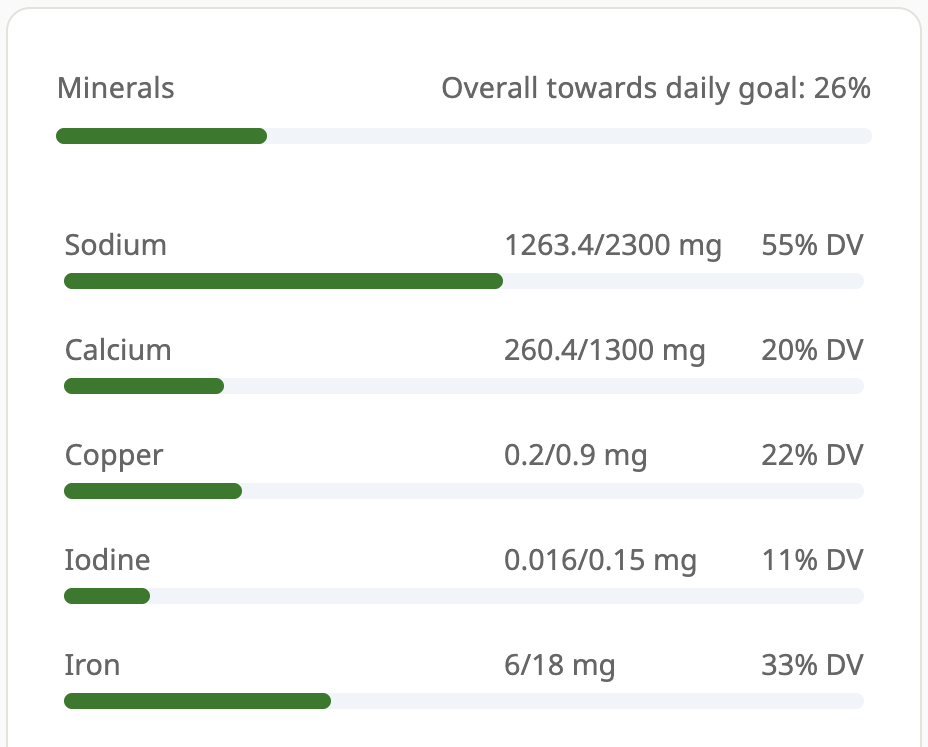
Task: Click the Iodine progress bar
Action: tap(464, 596)
